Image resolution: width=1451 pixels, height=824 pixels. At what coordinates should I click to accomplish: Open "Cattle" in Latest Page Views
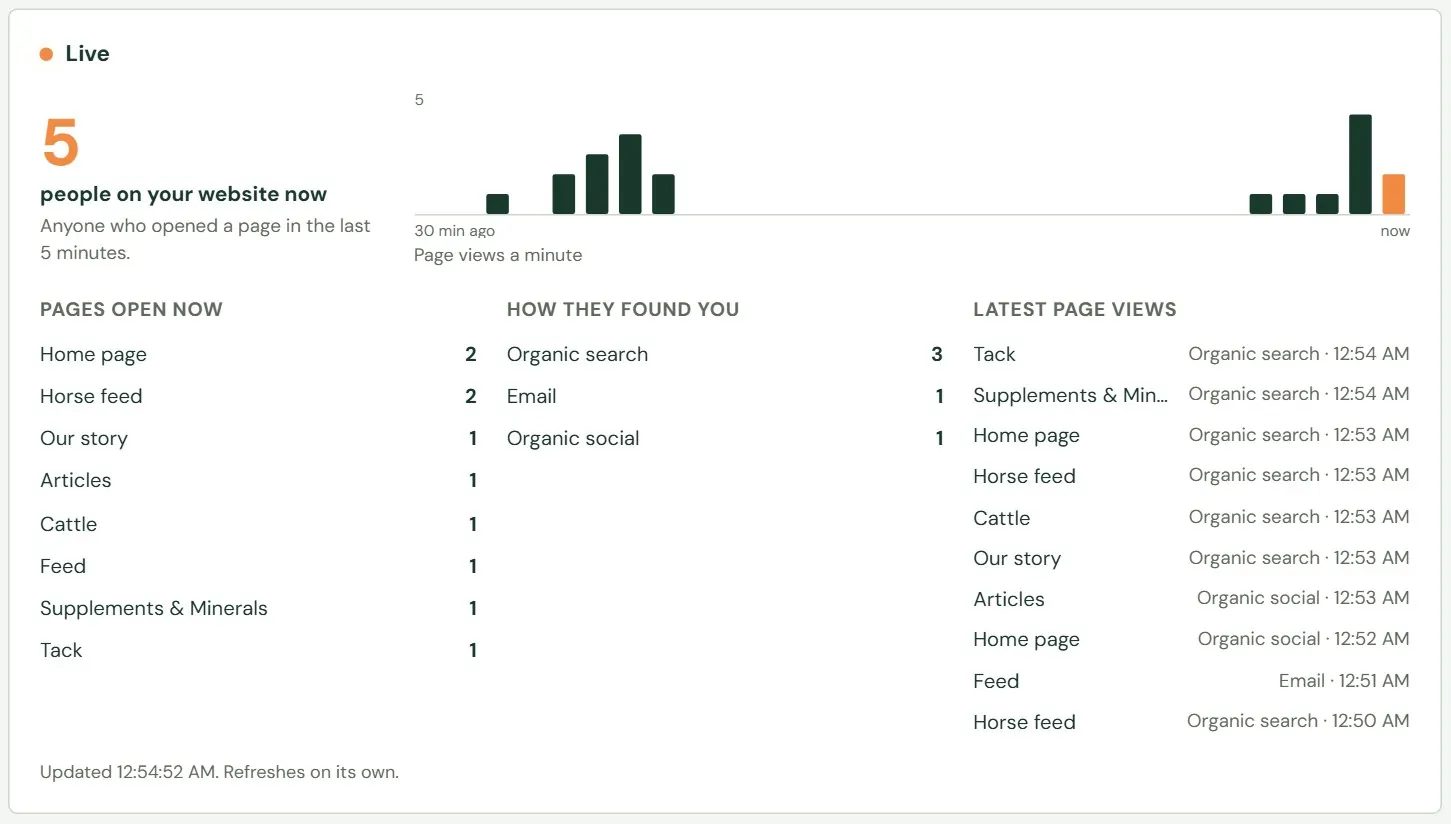click(1001, 518)
